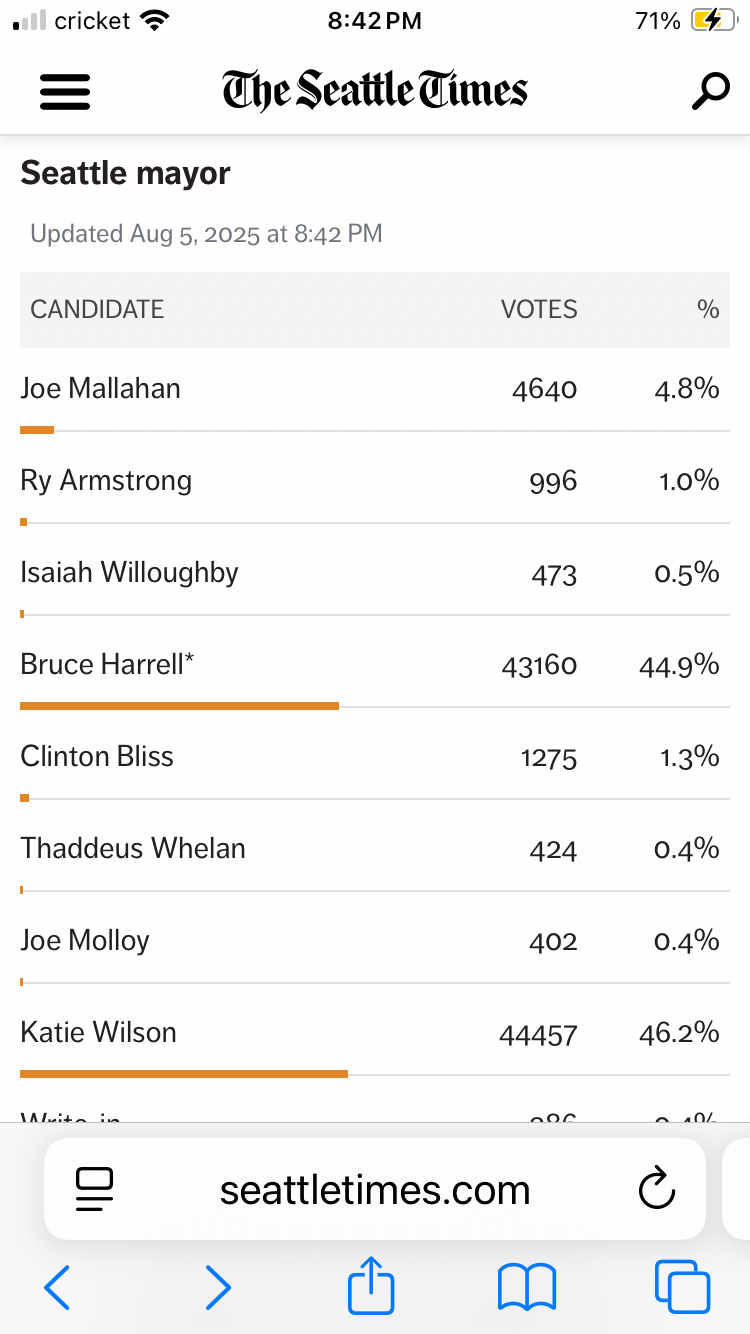Click The Seattle Times logo
The height and width of the screenshot is (1334, 750).
click(375, 91)
